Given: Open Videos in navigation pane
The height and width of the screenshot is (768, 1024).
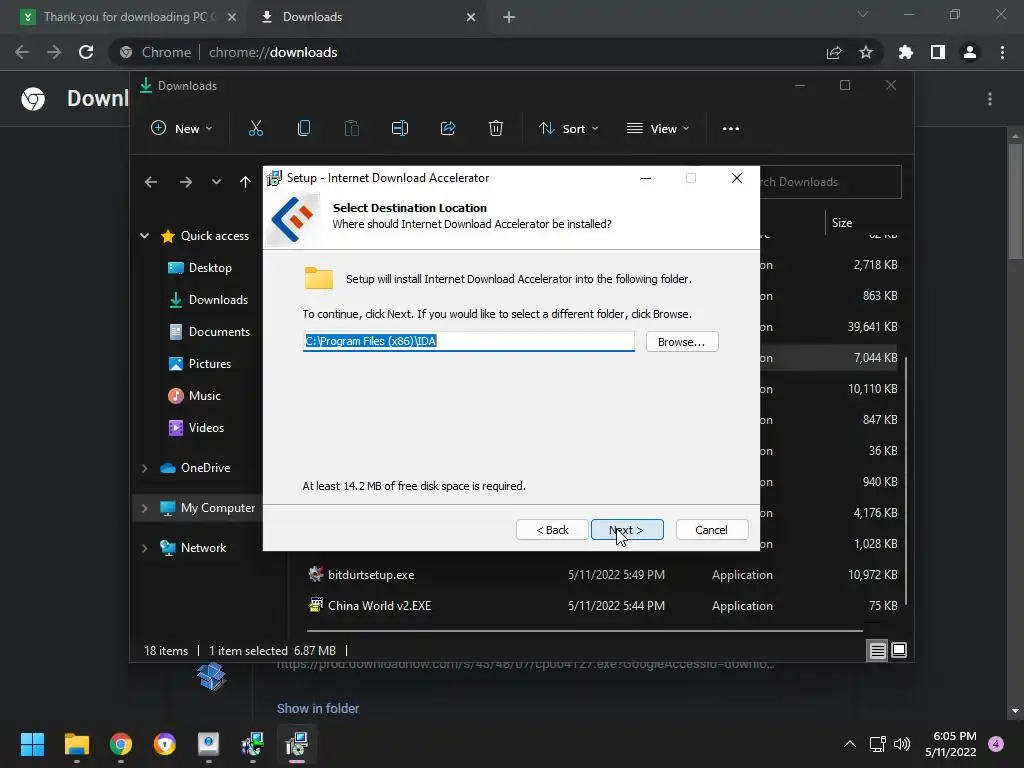Looking at the screenshot, I should click(x=196, y=428).
